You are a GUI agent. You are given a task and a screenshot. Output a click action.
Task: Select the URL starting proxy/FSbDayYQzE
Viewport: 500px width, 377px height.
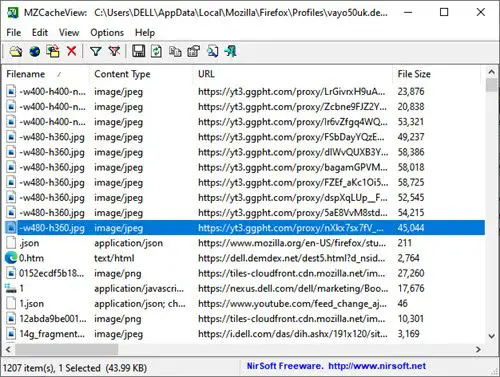(x=291, y=137)
